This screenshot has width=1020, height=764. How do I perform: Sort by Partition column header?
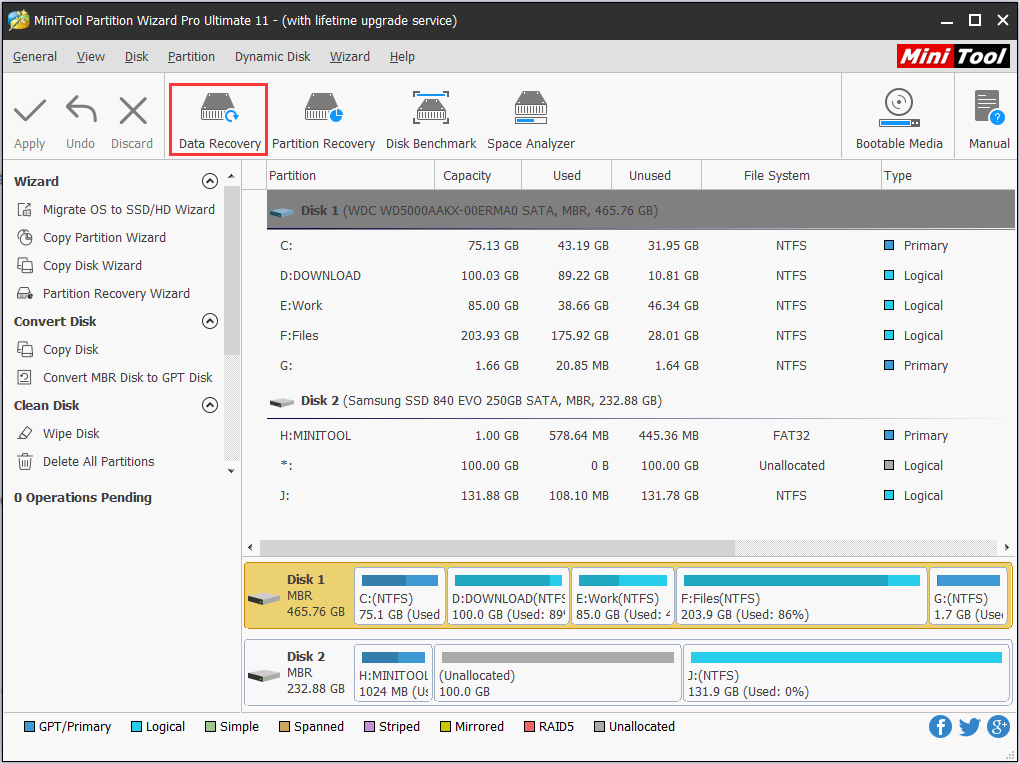(351, 176)
